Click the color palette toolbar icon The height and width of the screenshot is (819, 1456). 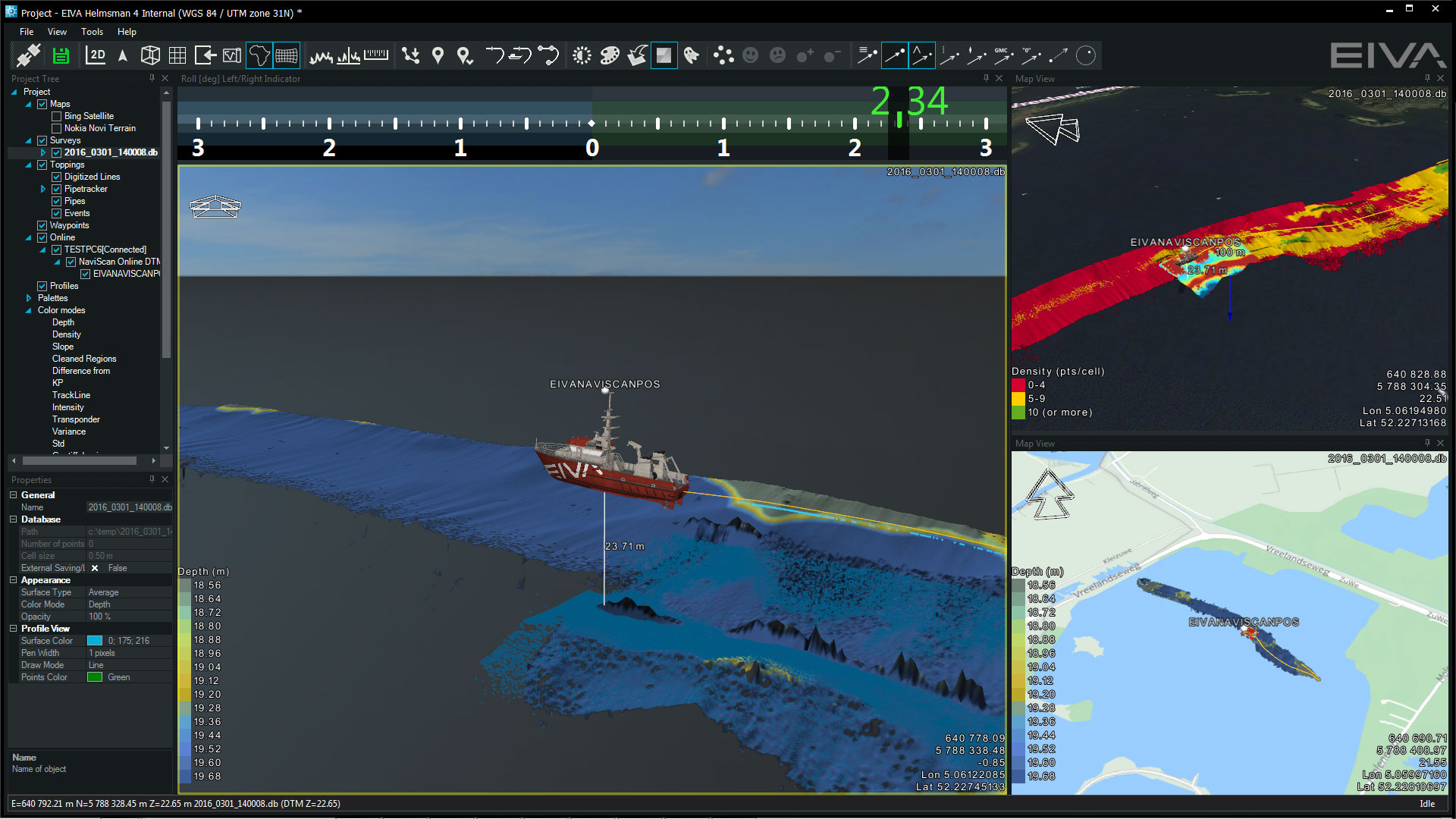[609, 55]
